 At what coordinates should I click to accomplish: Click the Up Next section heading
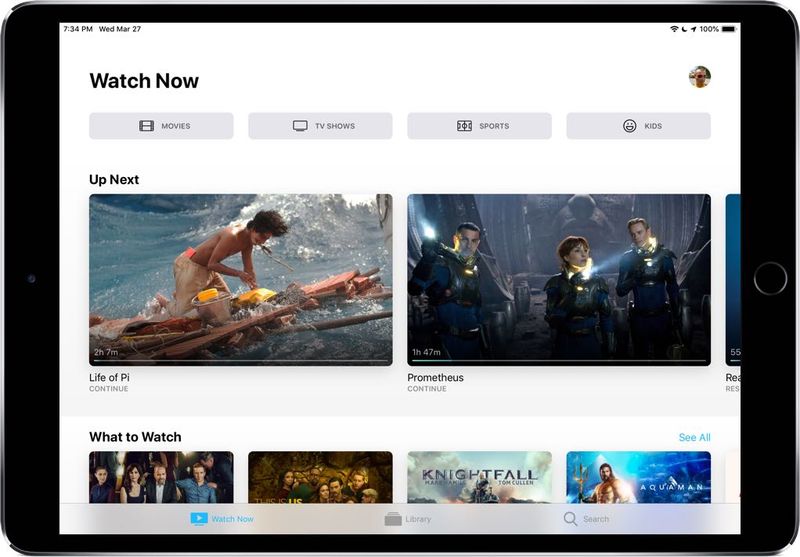point(114,180)
